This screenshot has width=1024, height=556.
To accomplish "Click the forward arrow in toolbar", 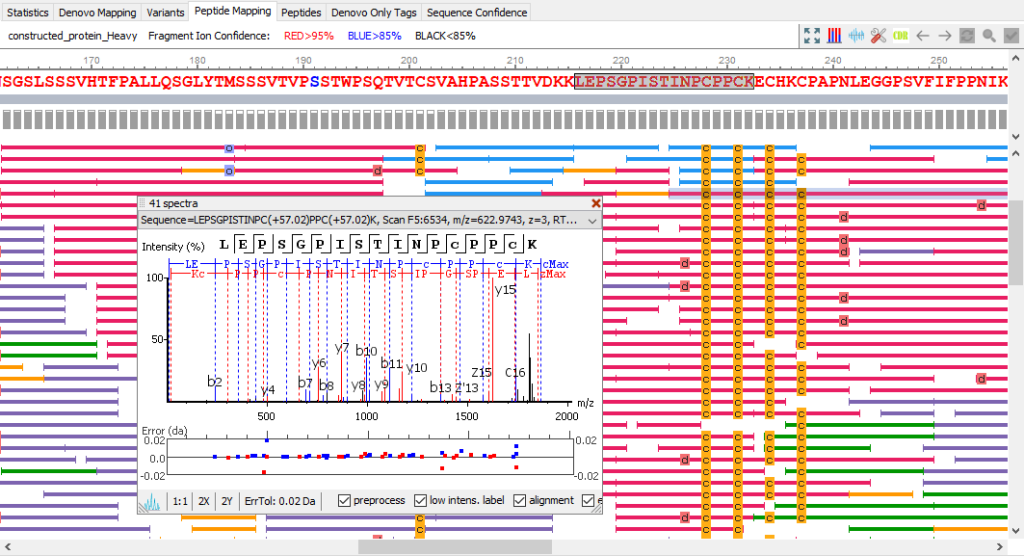I will [945, 36].
